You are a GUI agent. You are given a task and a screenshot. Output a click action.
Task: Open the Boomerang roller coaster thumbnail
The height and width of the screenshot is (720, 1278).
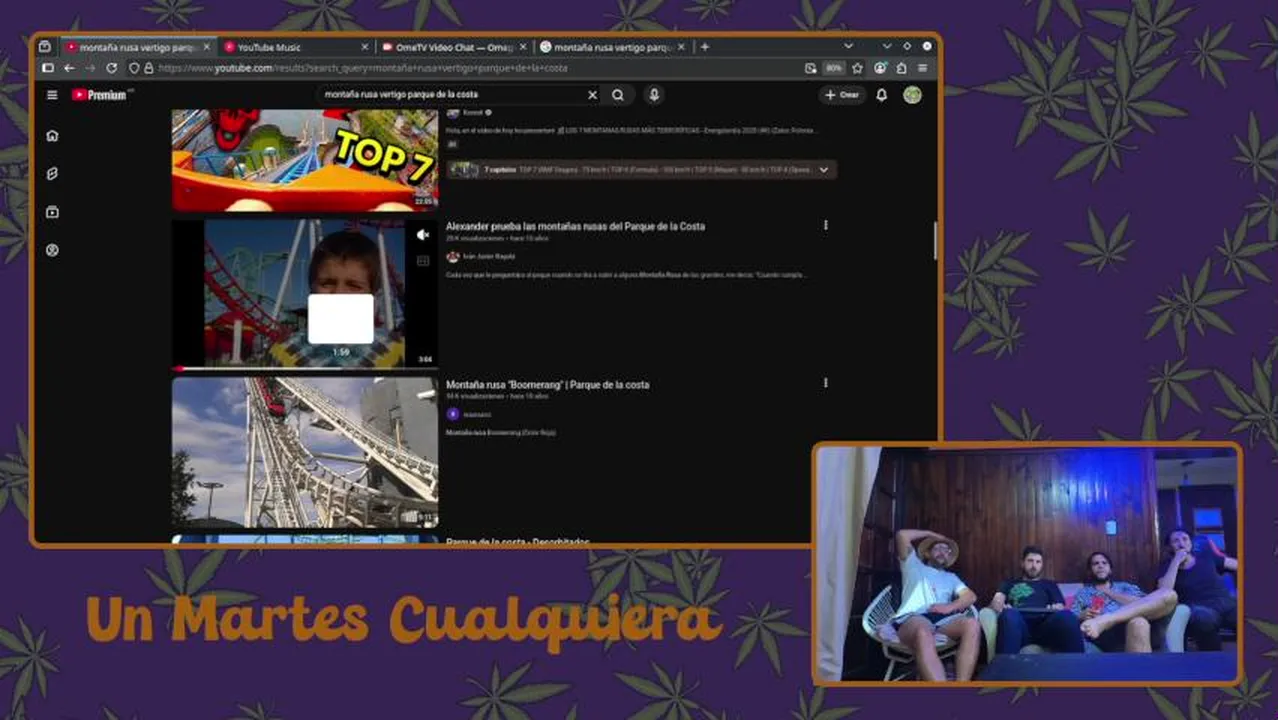click(305, 452)
